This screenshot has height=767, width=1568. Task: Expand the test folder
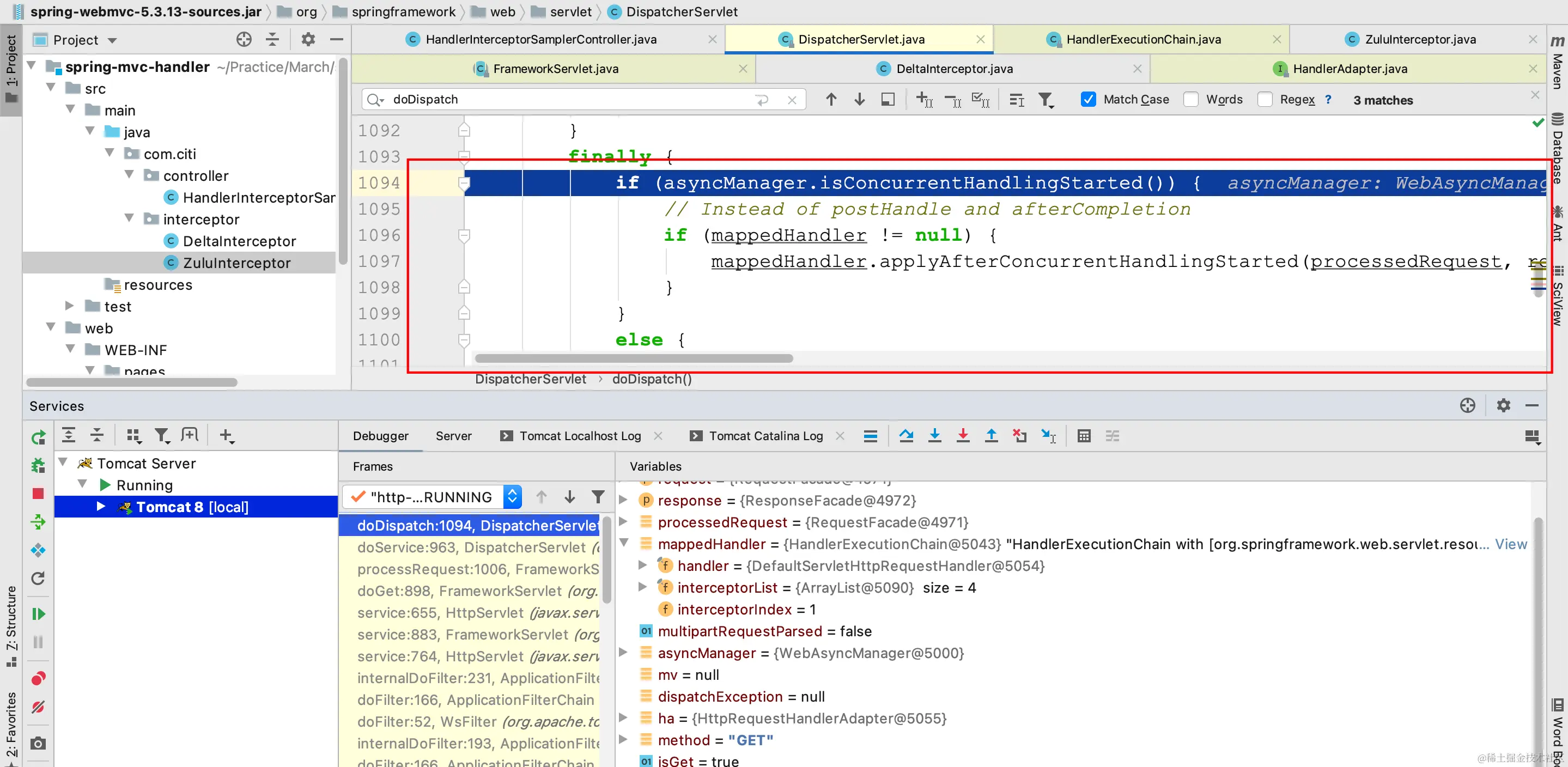point(69,306)
